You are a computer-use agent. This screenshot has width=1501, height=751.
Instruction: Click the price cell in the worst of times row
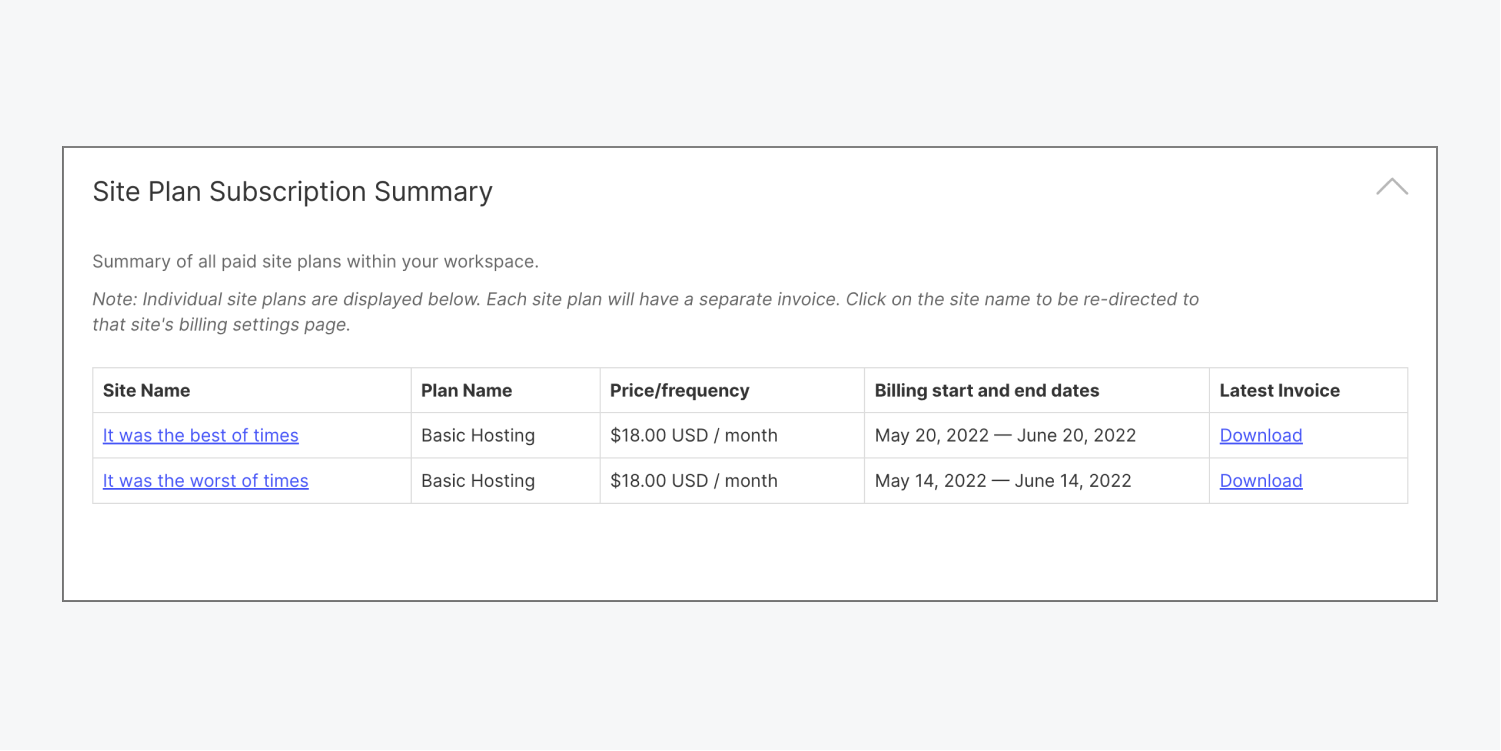click(x=693, y=481)
